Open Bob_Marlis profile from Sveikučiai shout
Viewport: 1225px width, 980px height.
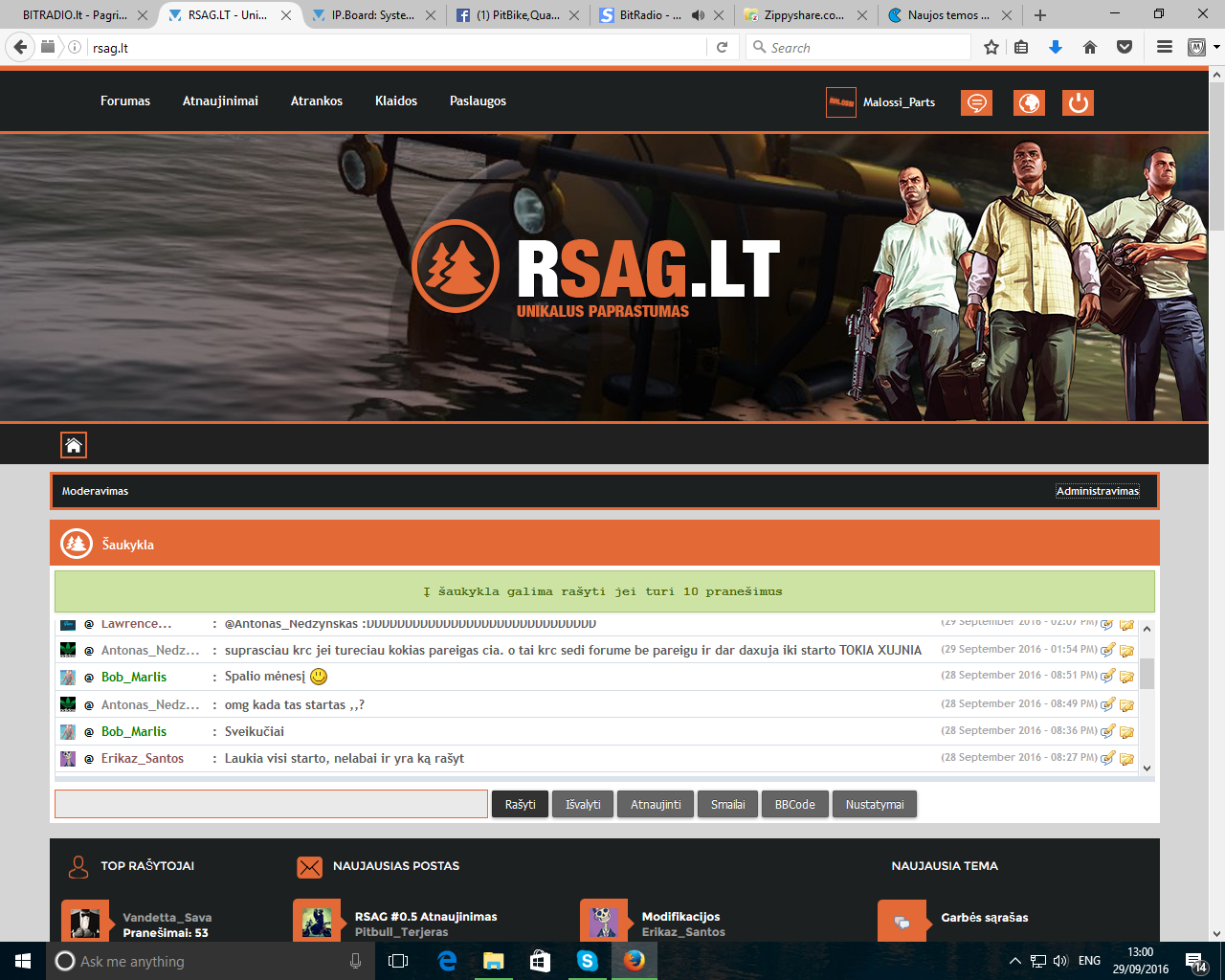(134, 731)
